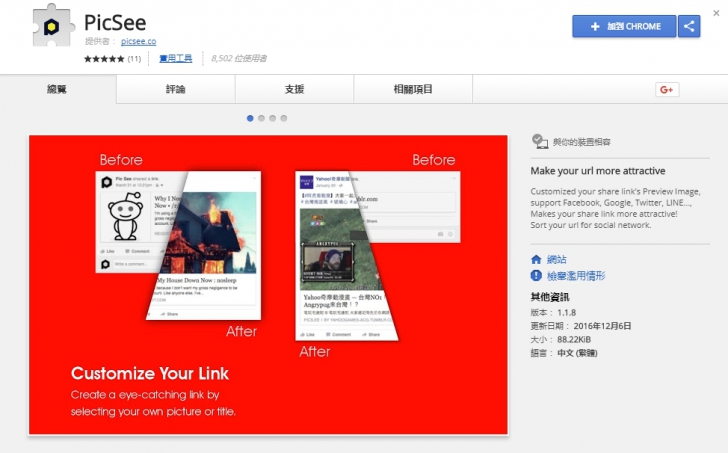Switch to the 總覽 overview tab
This screenshot has height=453, width=728.
(x=58, y=89)
